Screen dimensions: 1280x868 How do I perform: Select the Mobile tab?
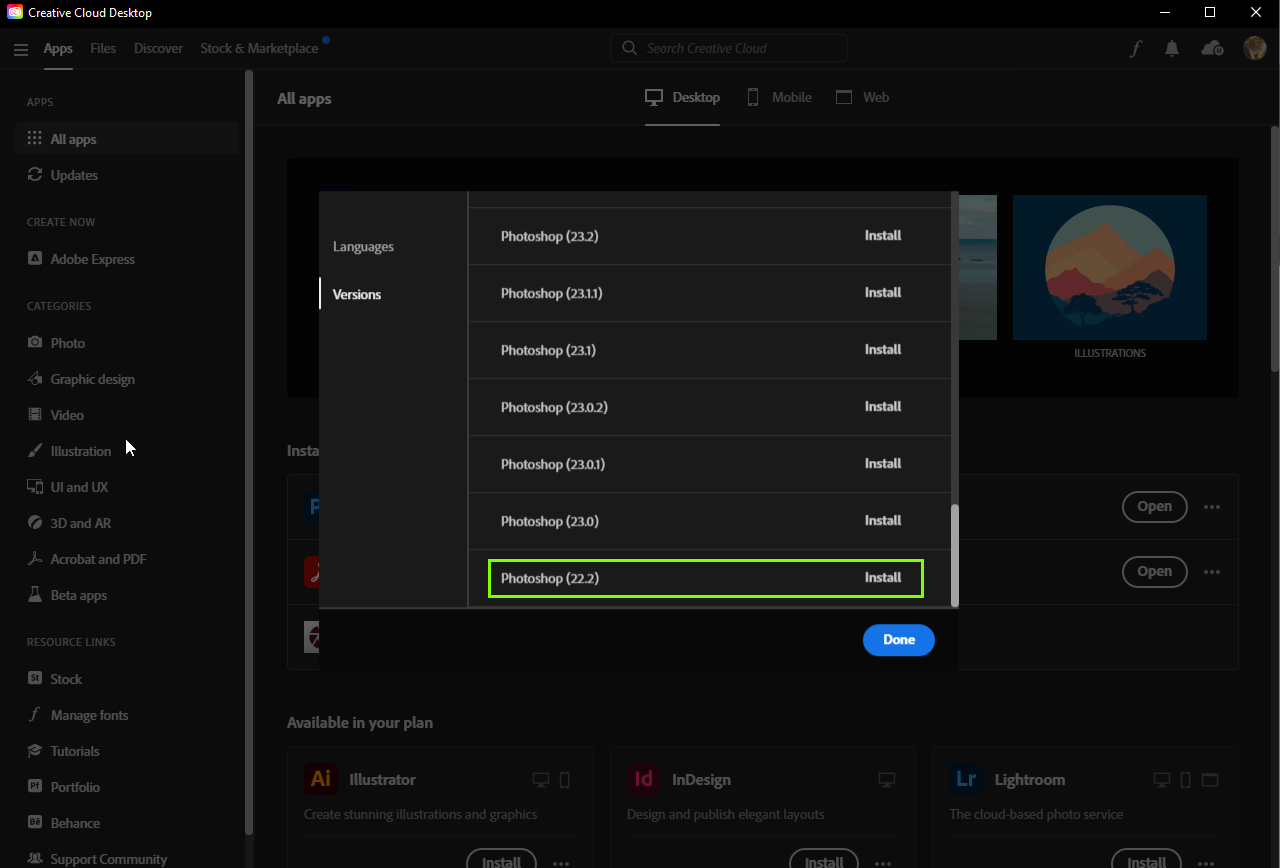[x=779, y=97]
